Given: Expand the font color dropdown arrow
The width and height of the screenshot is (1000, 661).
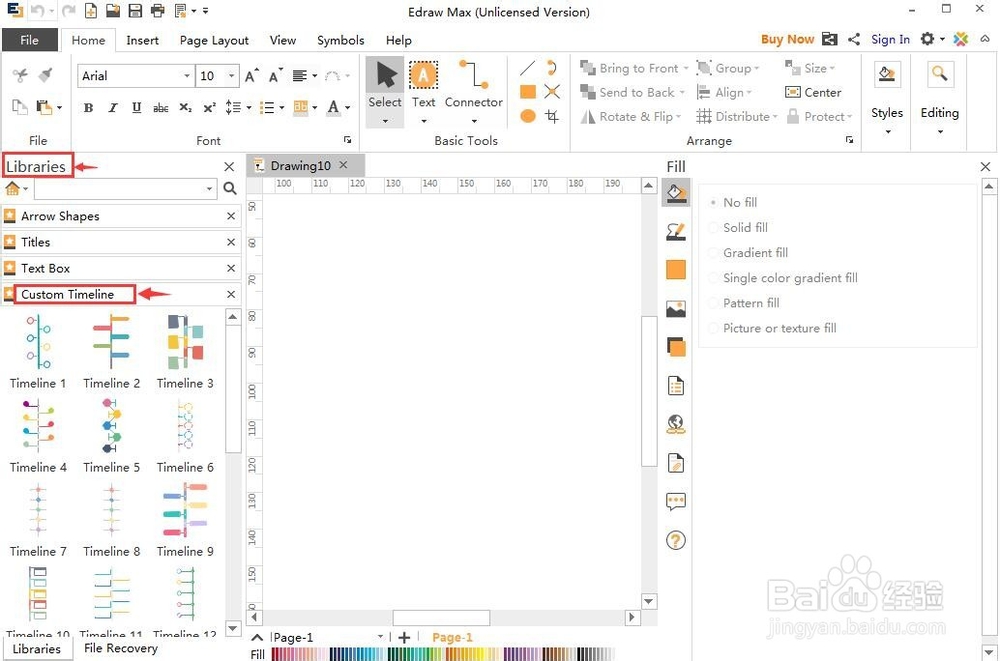Looking at the screenshot, I should coord(348,108).
